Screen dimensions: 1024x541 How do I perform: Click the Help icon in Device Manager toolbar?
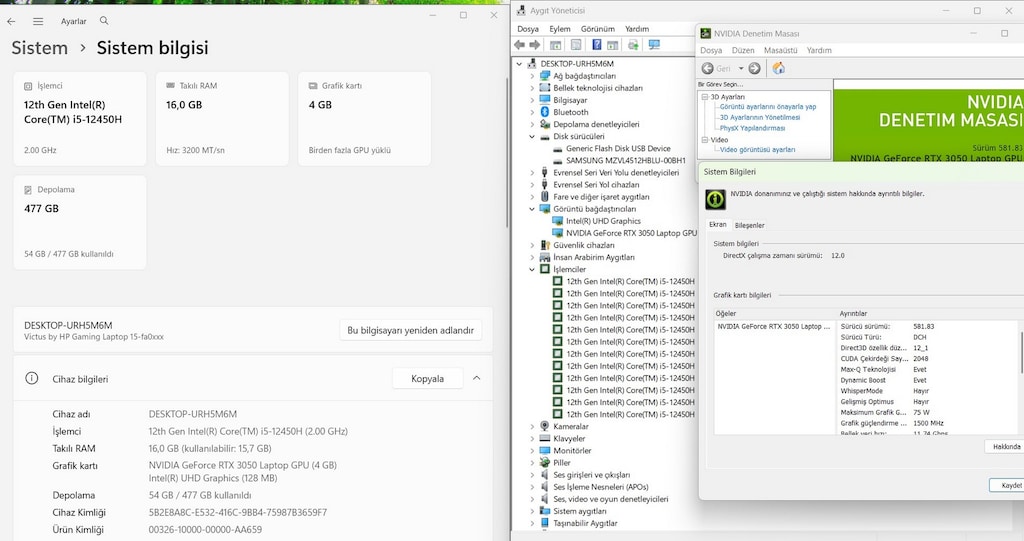click(596, 44)
